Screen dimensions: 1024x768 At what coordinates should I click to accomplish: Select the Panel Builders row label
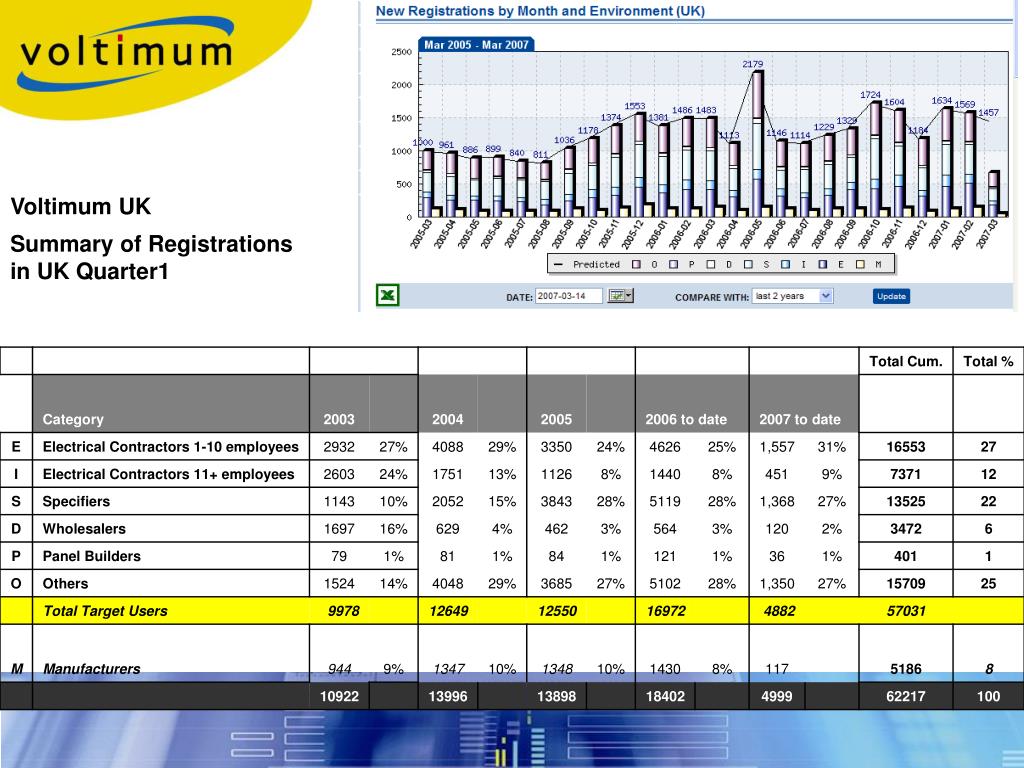[91, 556]
